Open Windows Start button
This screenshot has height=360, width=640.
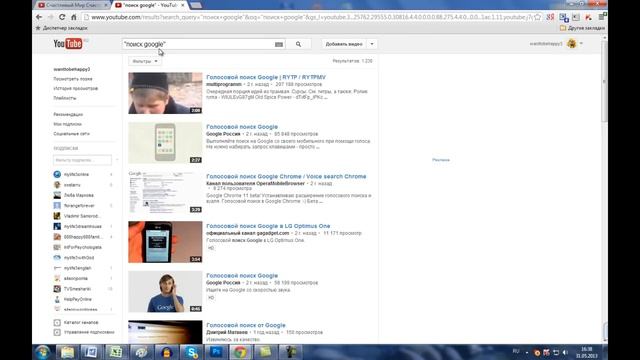coord(43,352)
